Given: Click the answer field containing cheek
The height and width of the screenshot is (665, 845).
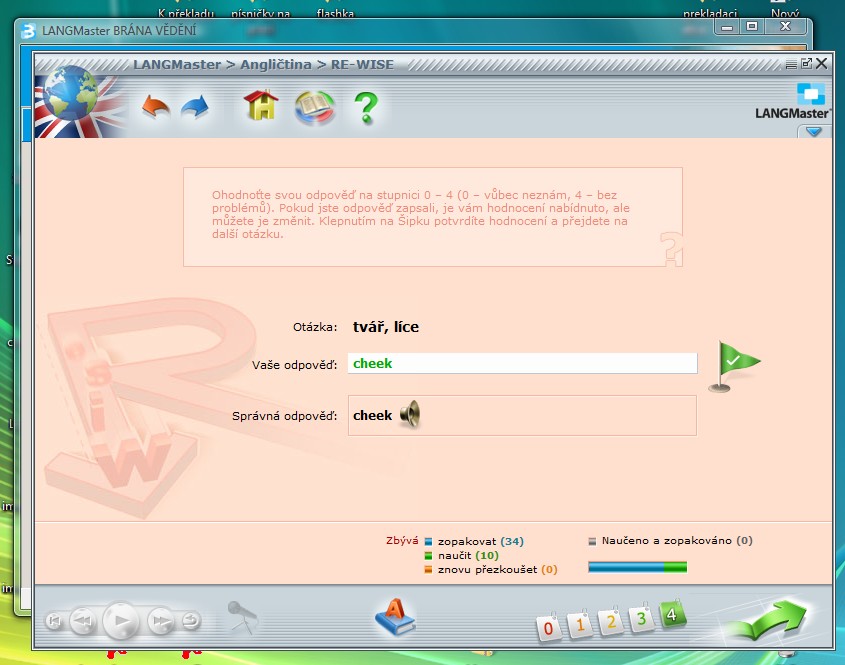Looking at the screenshot, I should point(522,364).
